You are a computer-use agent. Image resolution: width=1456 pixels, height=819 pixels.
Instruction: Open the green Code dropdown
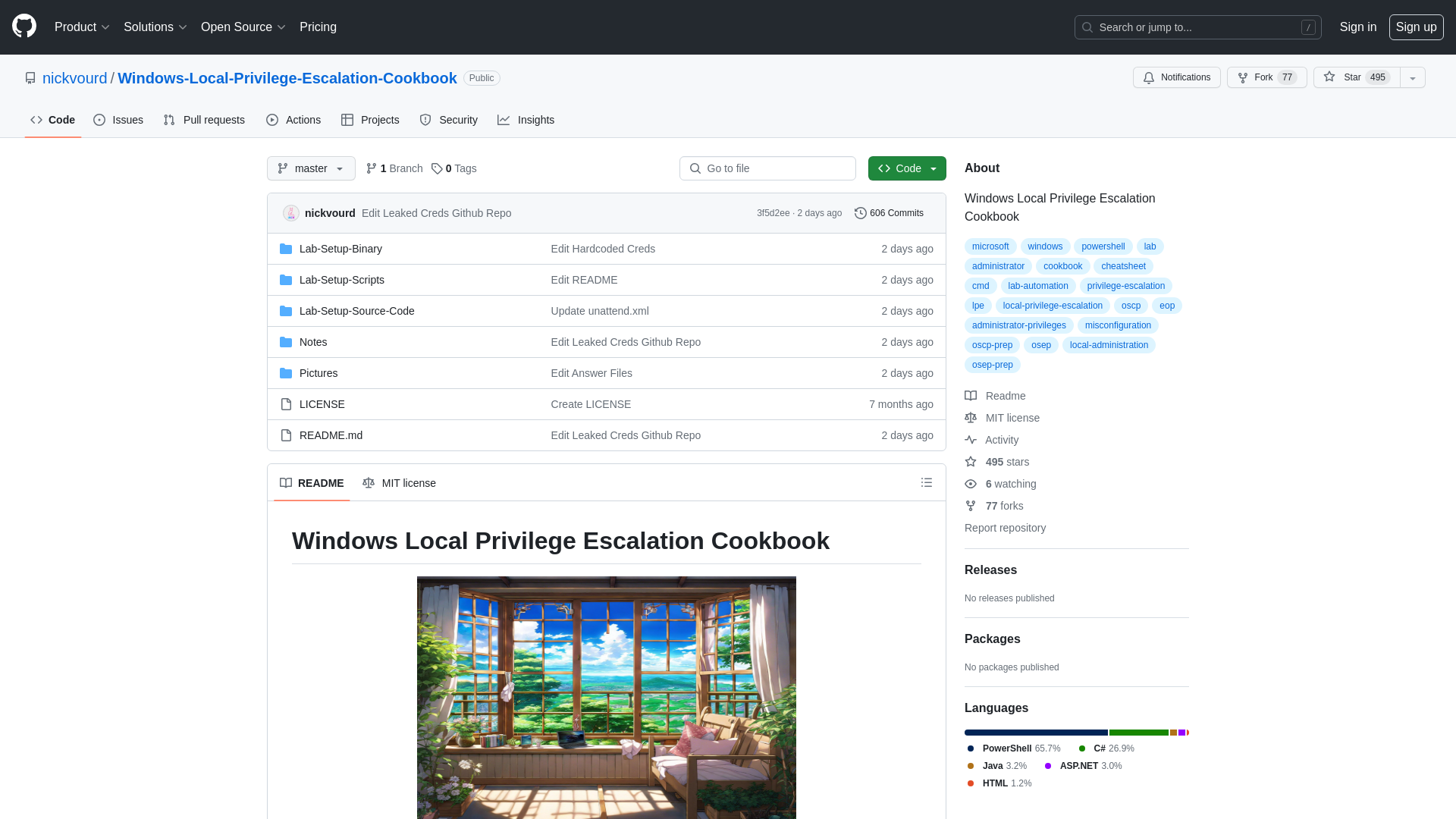pyautogui.click(x=907, y=168)
